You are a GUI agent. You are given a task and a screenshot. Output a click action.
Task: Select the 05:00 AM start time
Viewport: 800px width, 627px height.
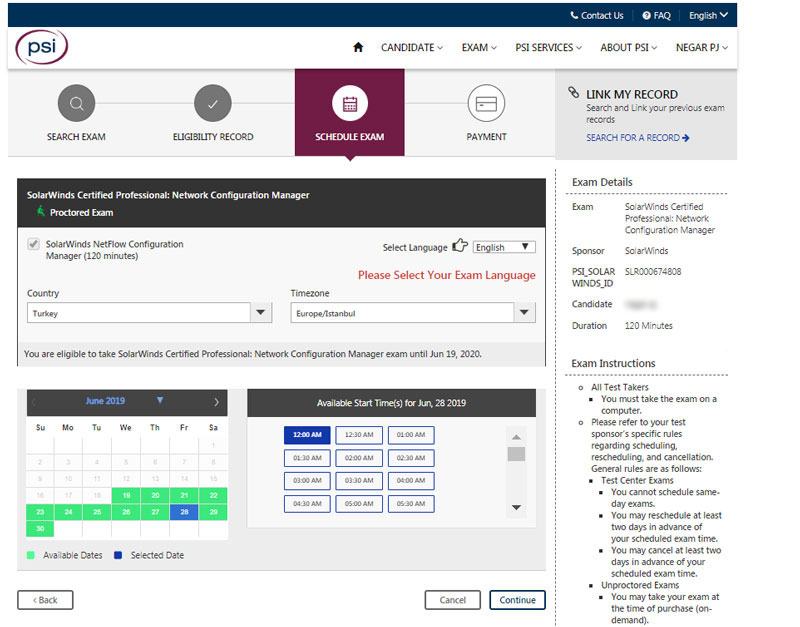click(359, 504)
